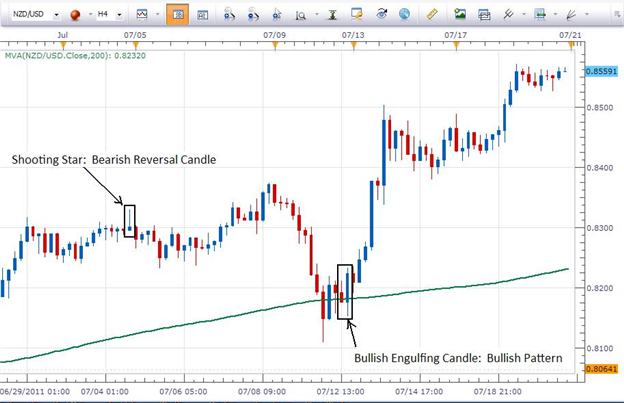The height and width of the screenshot is (403, 624).
Task: Click the 07/13 orange date marker
Action: (353, 45)
